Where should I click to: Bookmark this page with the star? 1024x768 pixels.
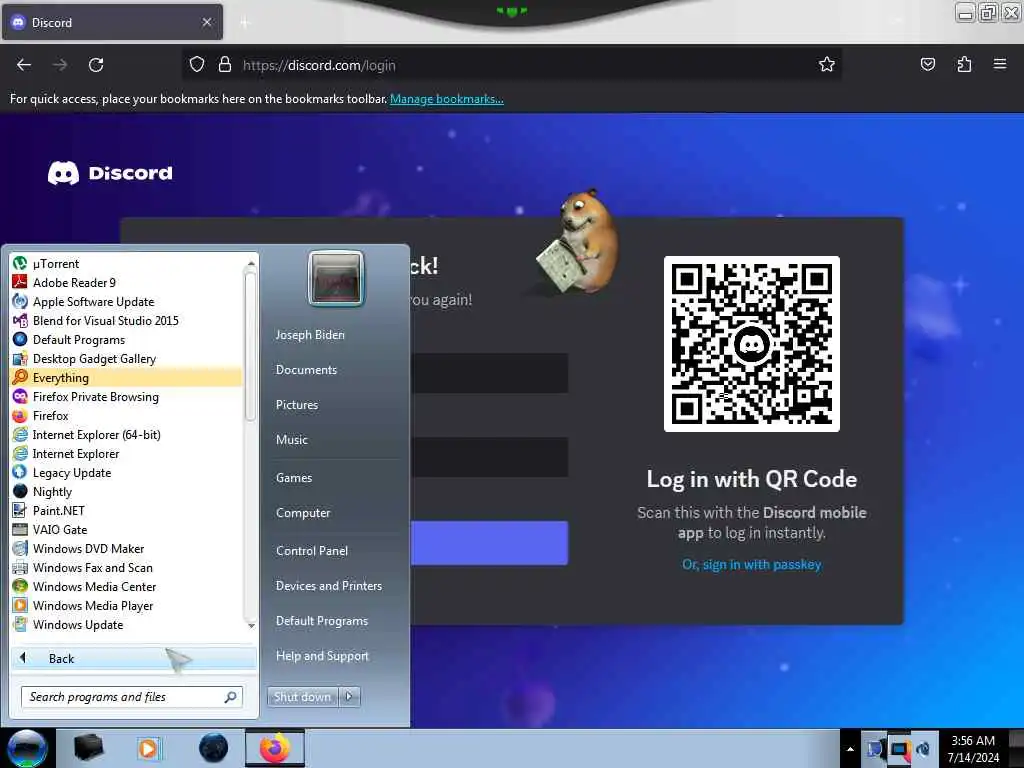pos(827,64)
